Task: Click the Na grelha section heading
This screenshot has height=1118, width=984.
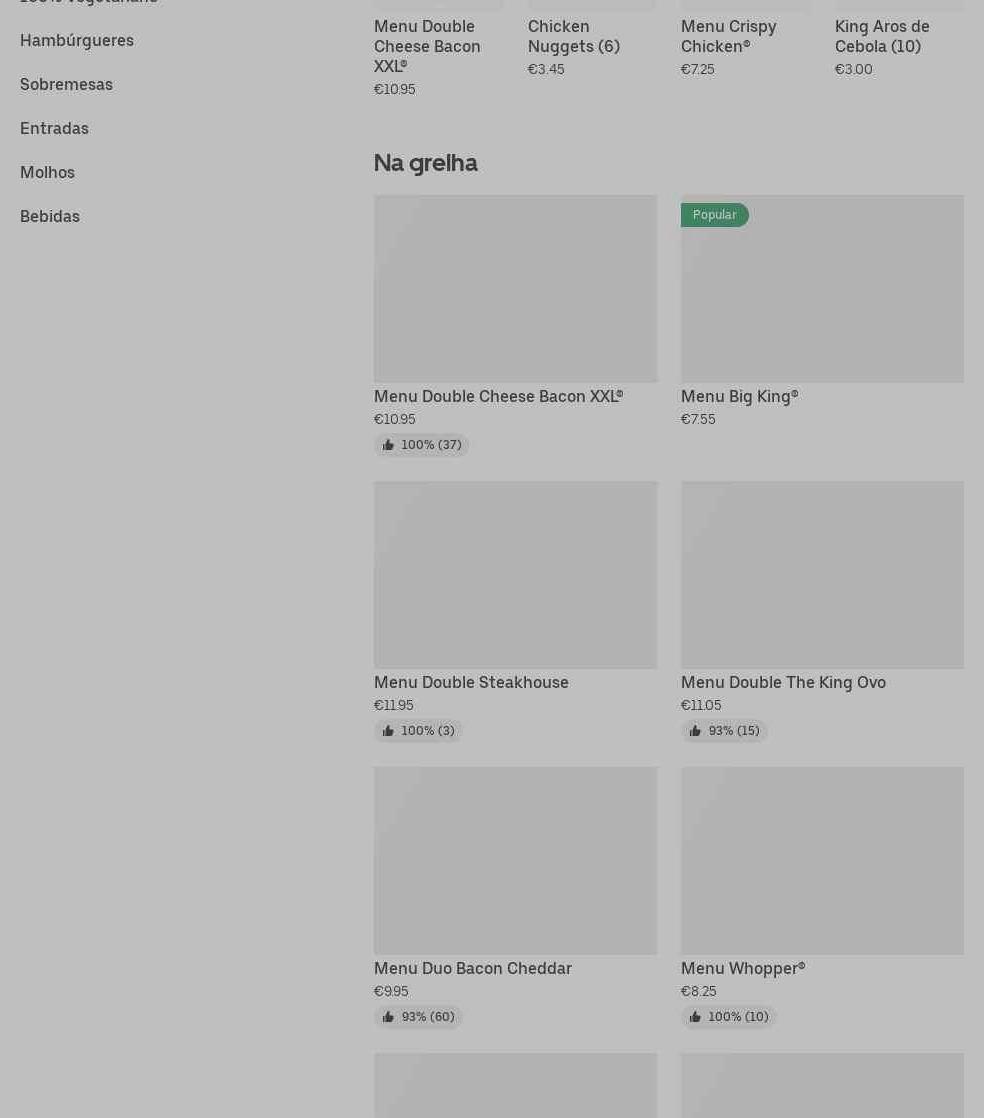Action: (x=425, y=163)
